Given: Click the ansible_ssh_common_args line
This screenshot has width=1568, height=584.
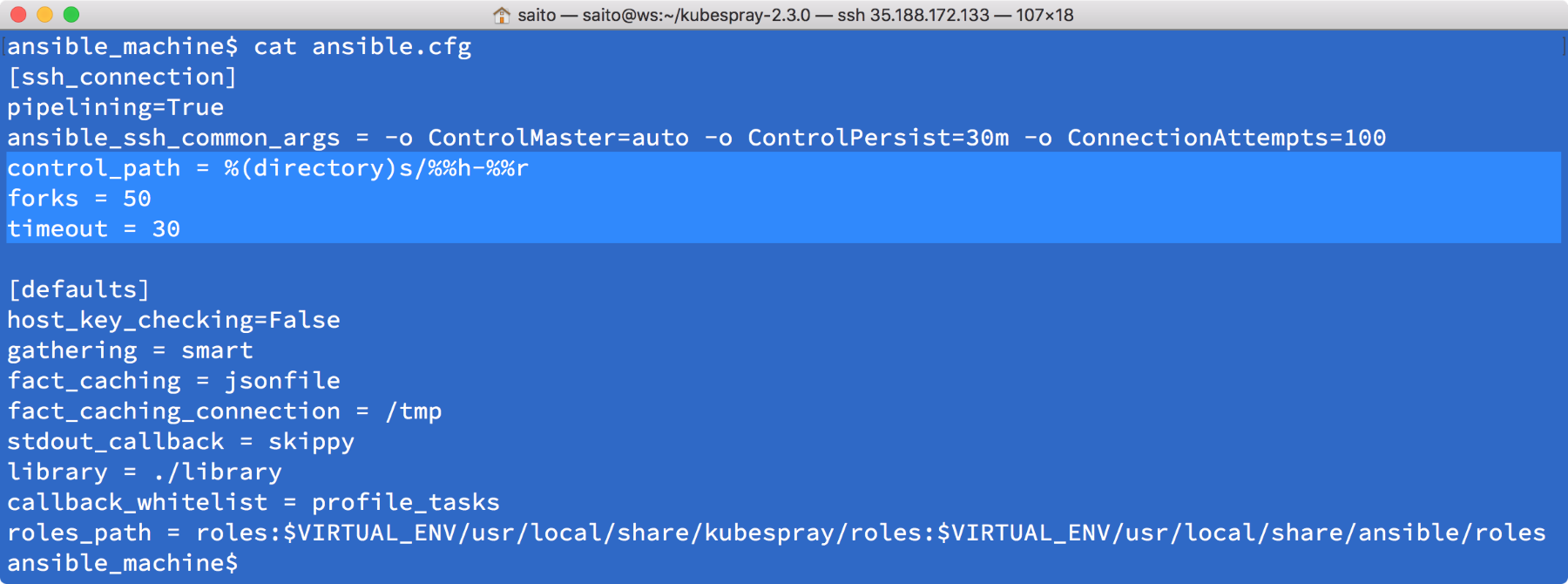Looking at the screenshot, I should coord(696,138).
